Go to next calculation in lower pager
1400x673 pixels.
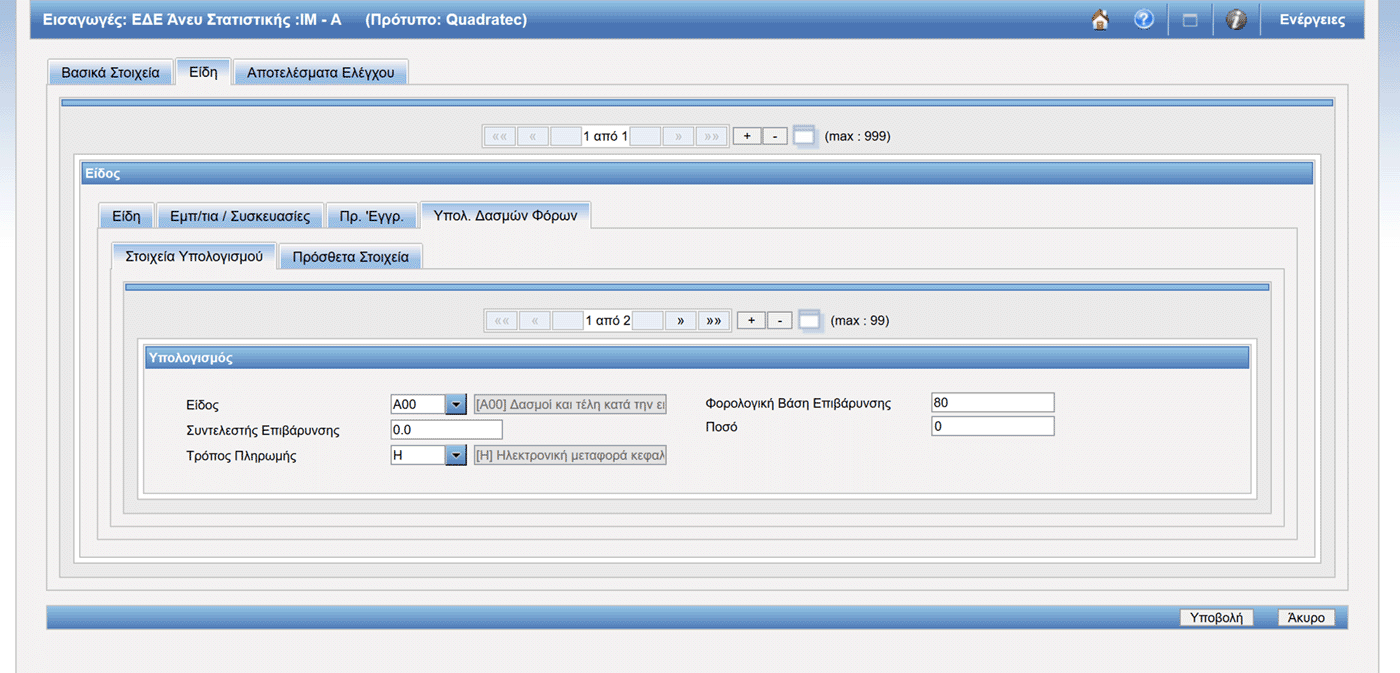coord(681,320)
